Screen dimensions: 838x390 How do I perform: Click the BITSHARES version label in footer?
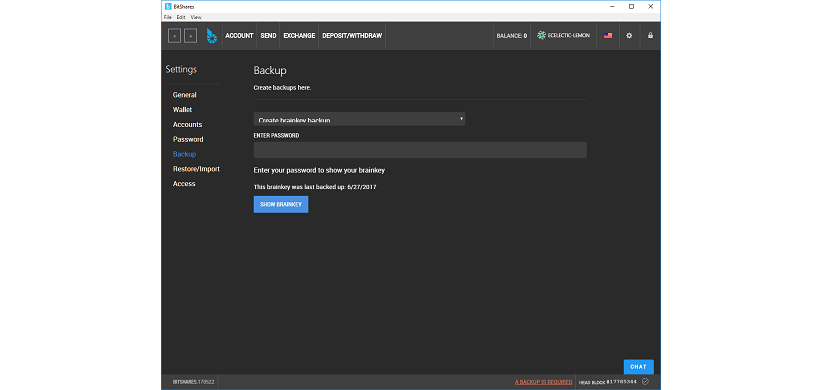click(193, 382)
